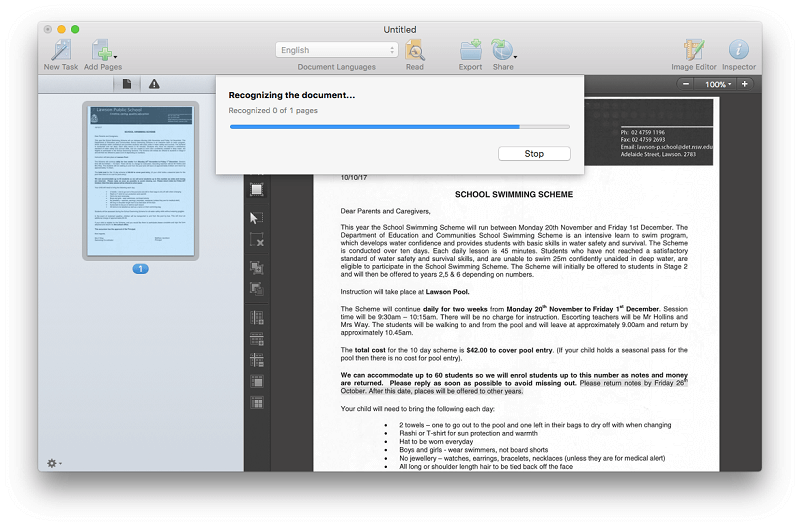Image resolution: width=800 pixels, height=526 pixels.
Task: Open the Image Editor
Action: [x=694, y=50]
